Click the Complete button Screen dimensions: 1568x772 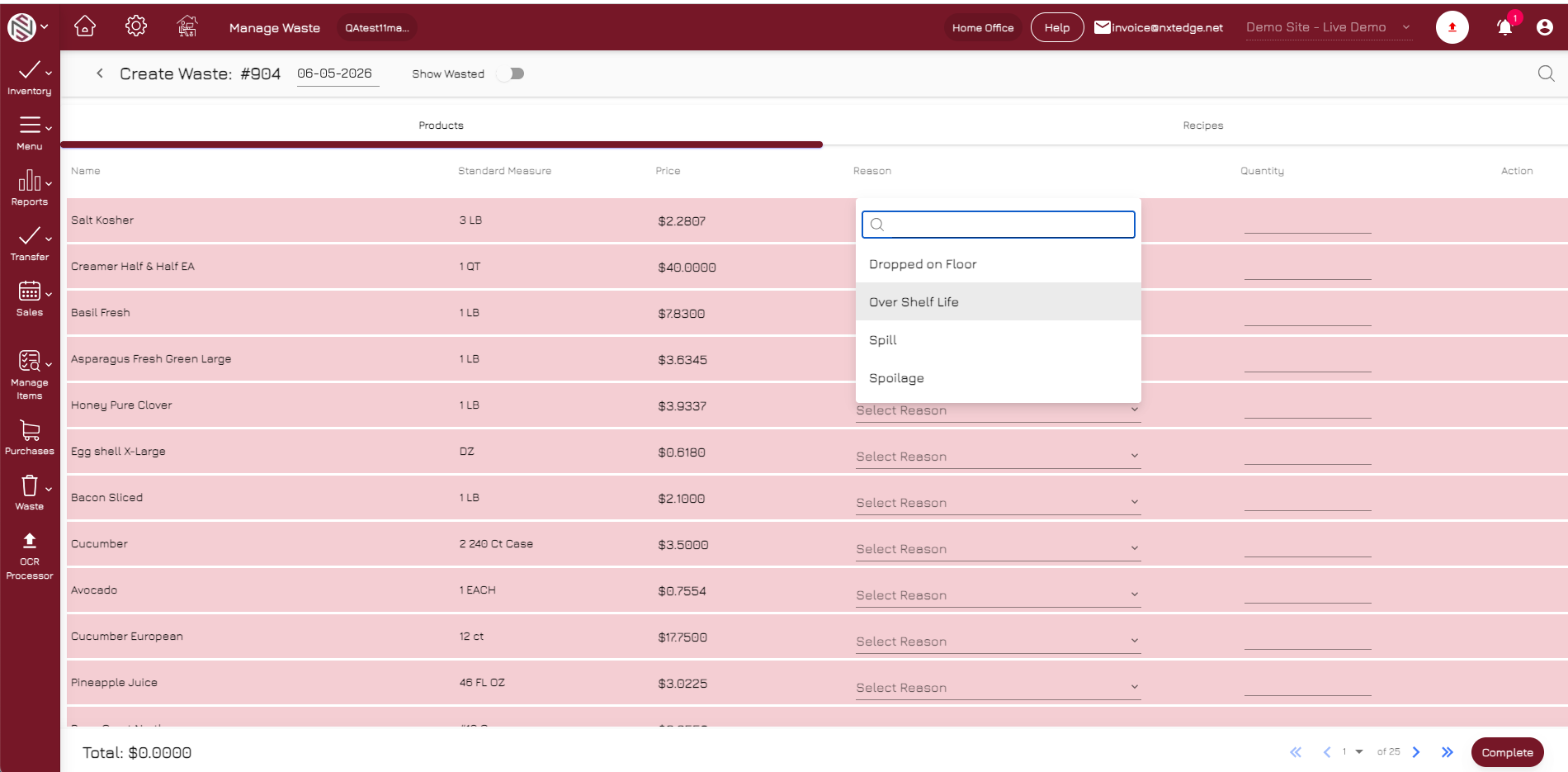(x=1507, y=752)
